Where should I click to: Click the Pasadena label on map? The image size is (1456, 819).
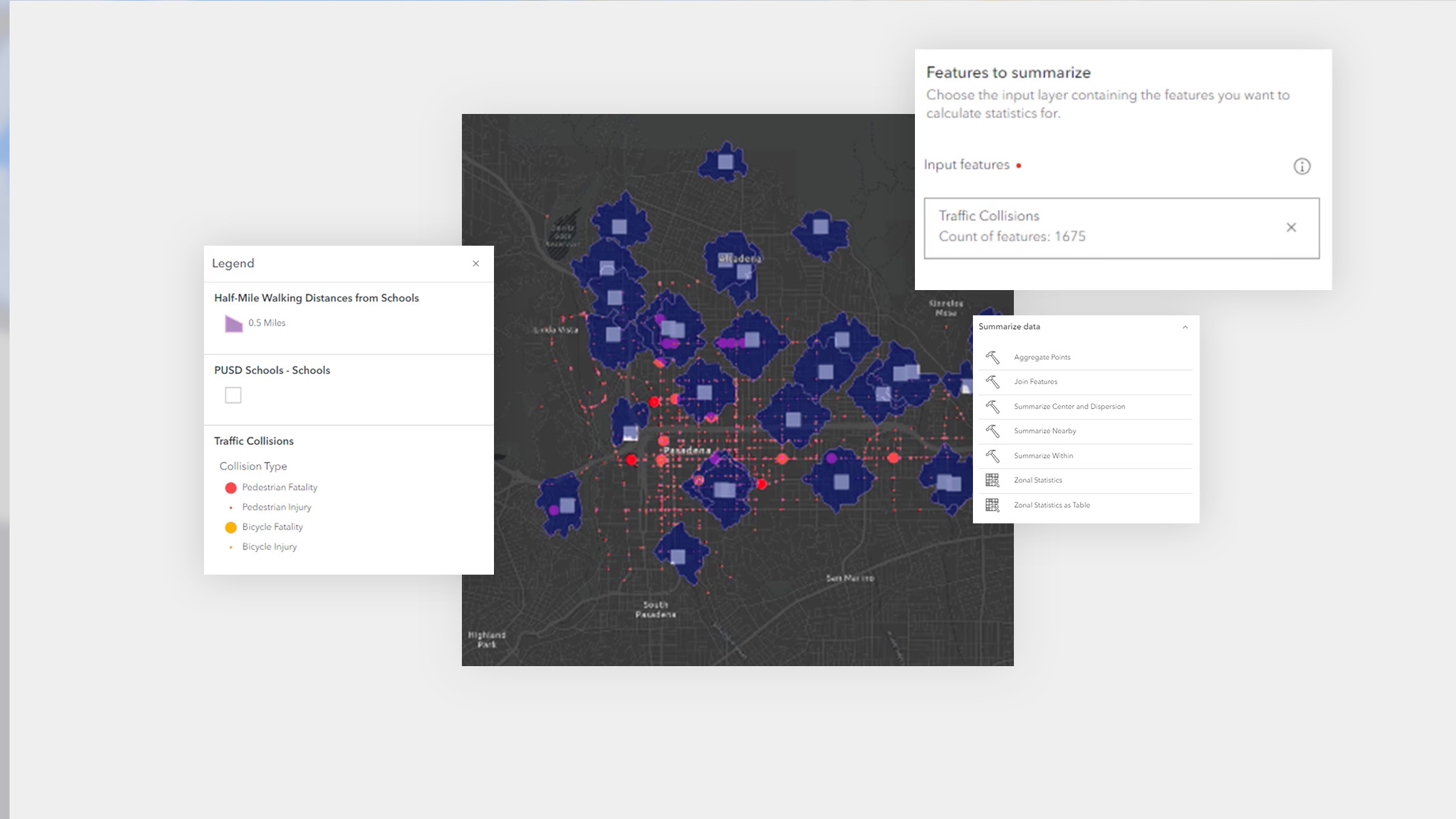pos(686,450)
